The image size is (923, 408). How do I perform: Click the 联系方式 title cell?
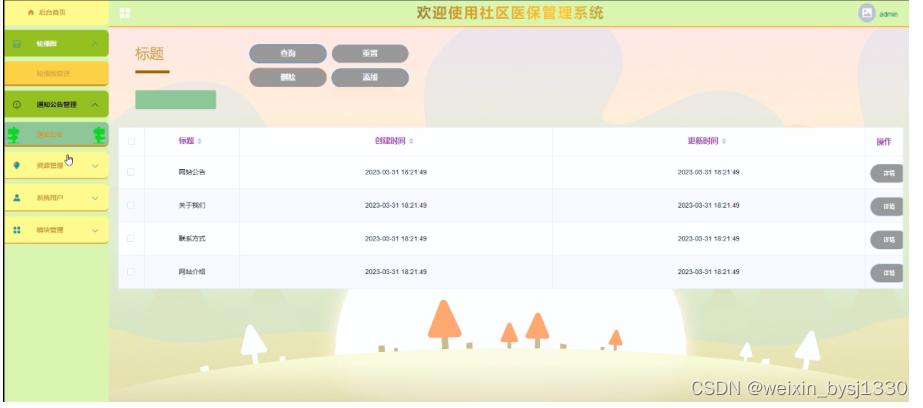[192, 238]
